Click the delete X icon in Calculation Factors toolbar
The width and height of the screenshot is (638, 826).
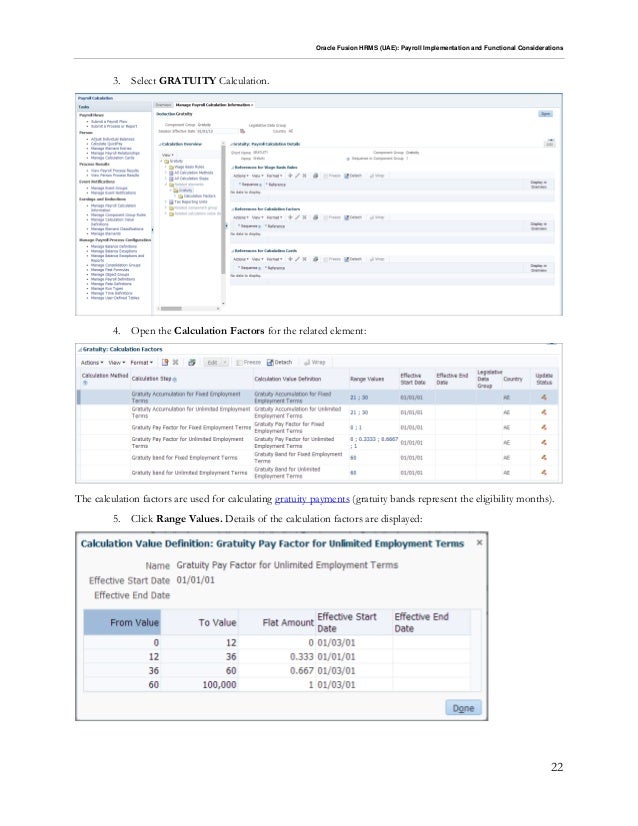click(175, 362)
